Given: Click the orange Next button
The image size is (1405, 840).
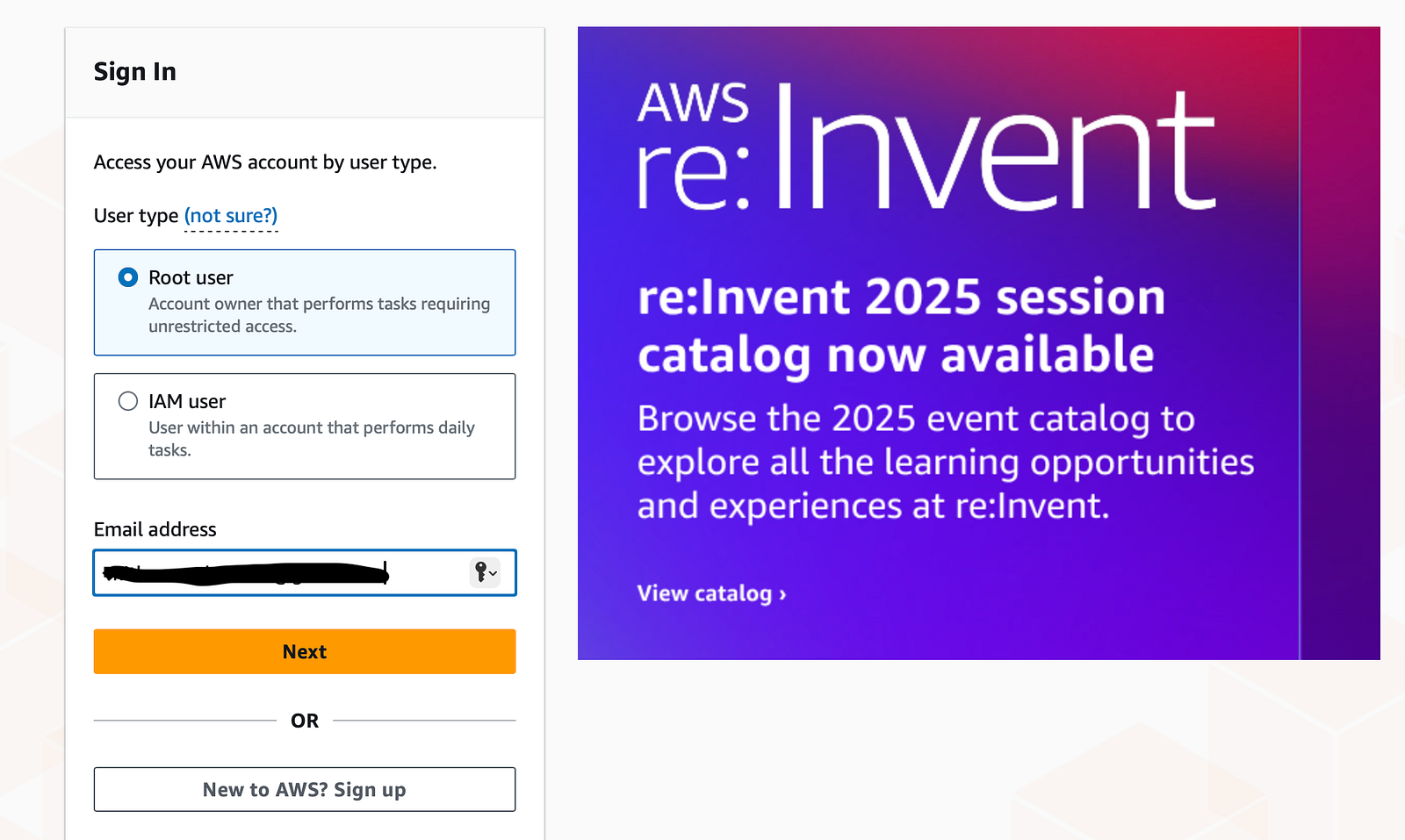Looking at the screenshot, I should (x=305, y=651).
